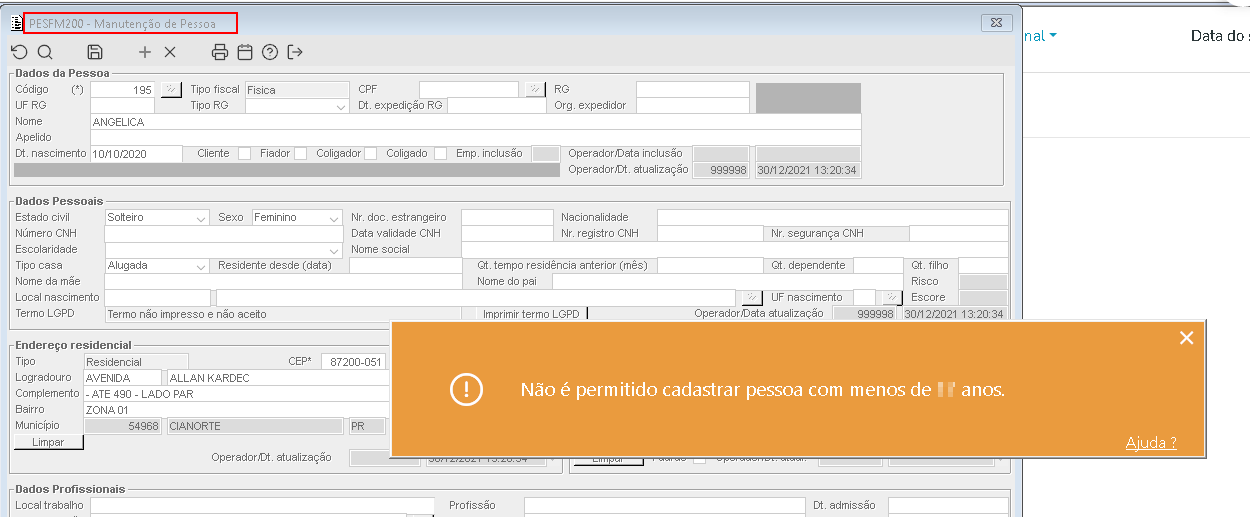Click the Nome social input field
The height and width of the screenshot is (517, 1250).
tap(734, 249)
